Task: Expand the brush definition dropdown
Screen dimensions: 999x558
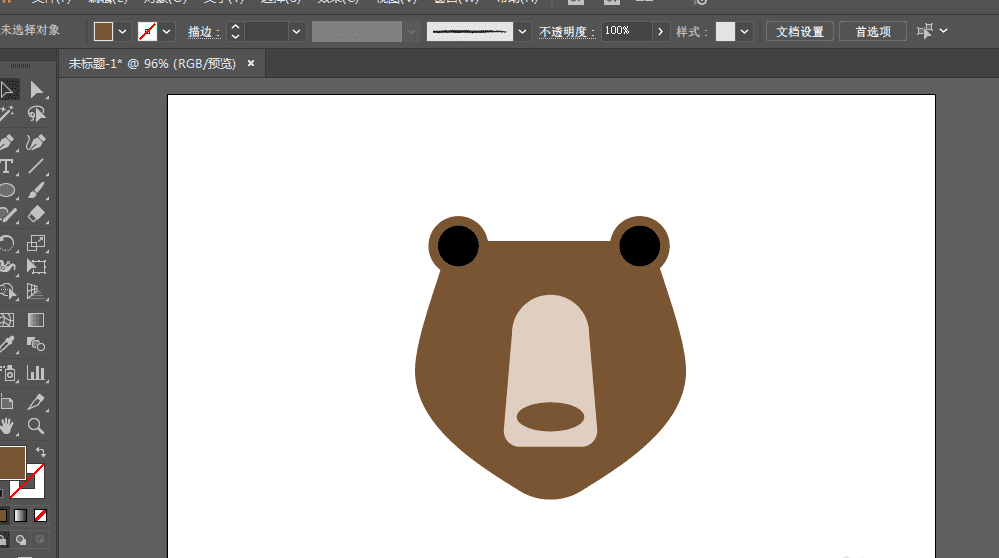Action: point(522,32)
